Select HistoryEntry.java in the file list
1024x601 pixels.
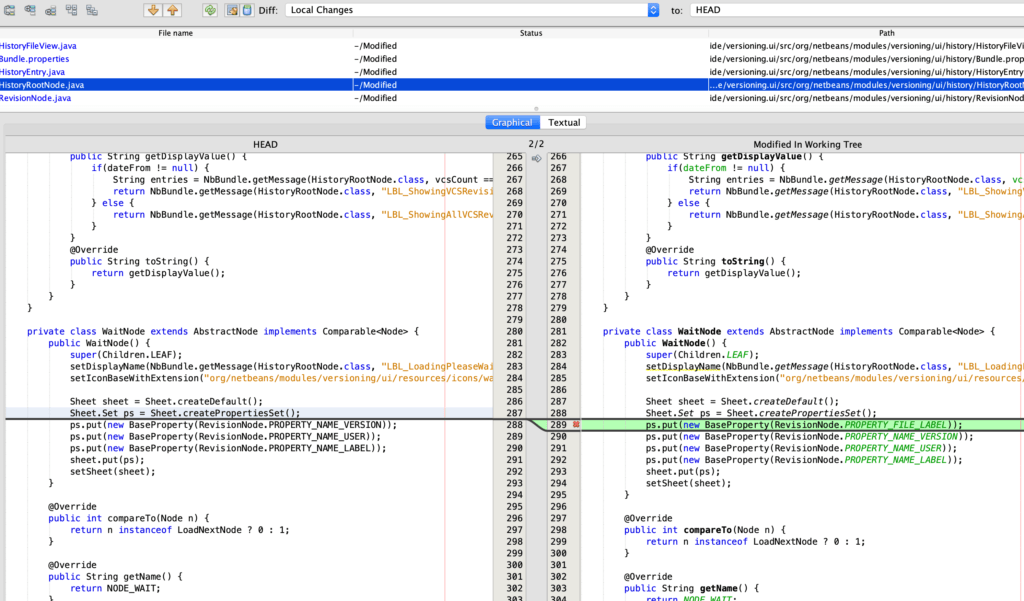click(x=33, y=72)
